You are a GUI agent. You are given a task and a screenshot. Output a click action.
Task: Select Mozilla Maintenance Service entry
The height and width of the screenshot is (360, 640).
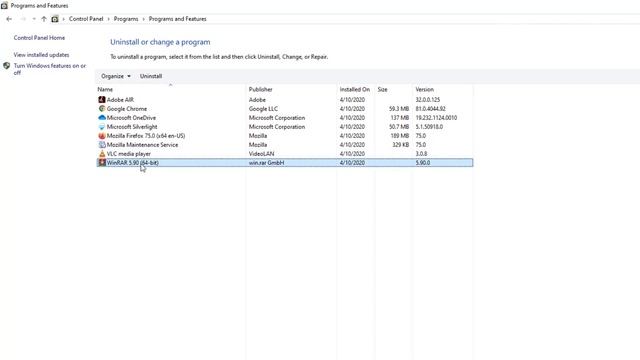click(142, 144)
